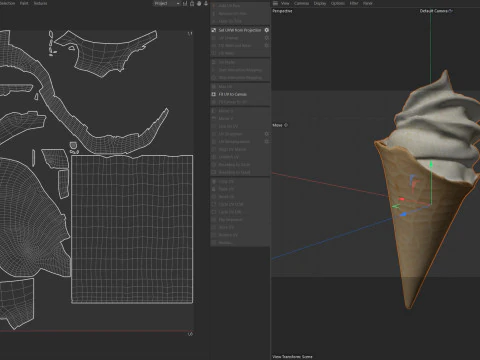Open the viewport Filter menu

(354, 3)
